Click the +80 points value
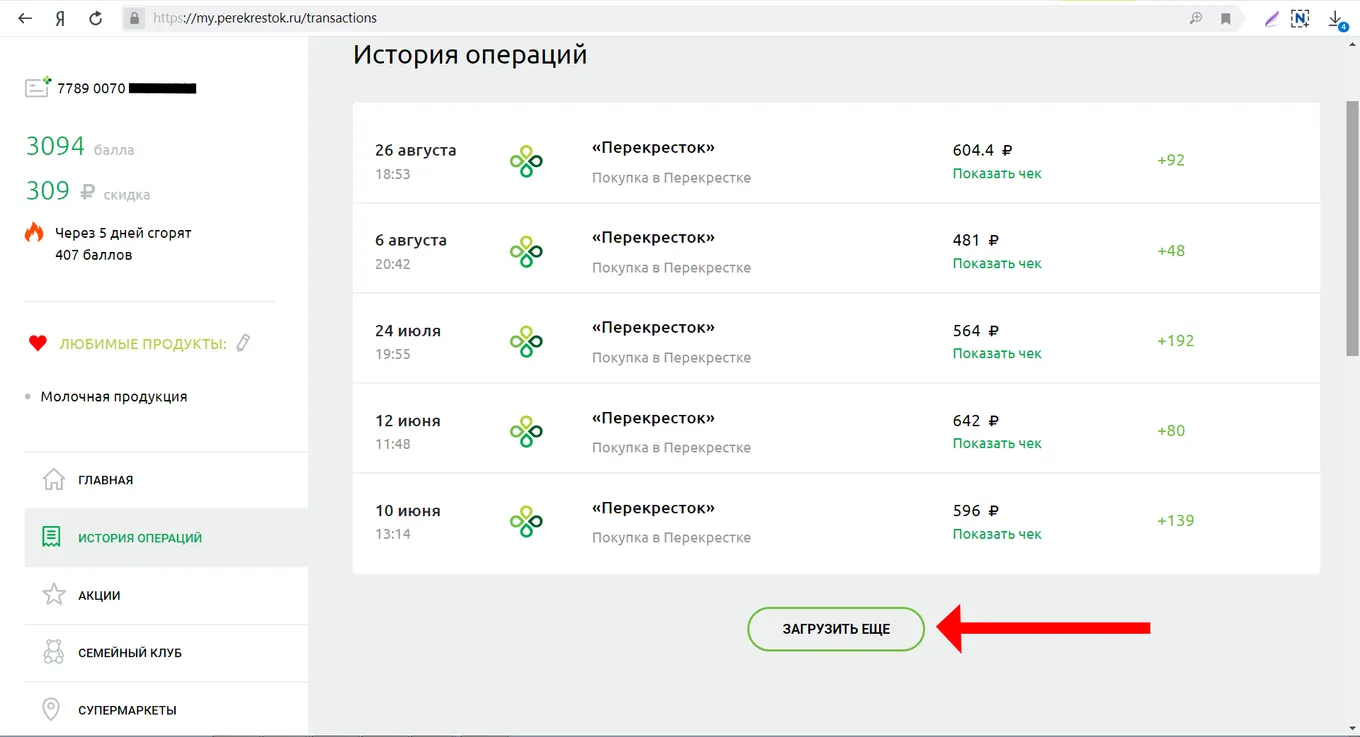 tap(1171, 430)
